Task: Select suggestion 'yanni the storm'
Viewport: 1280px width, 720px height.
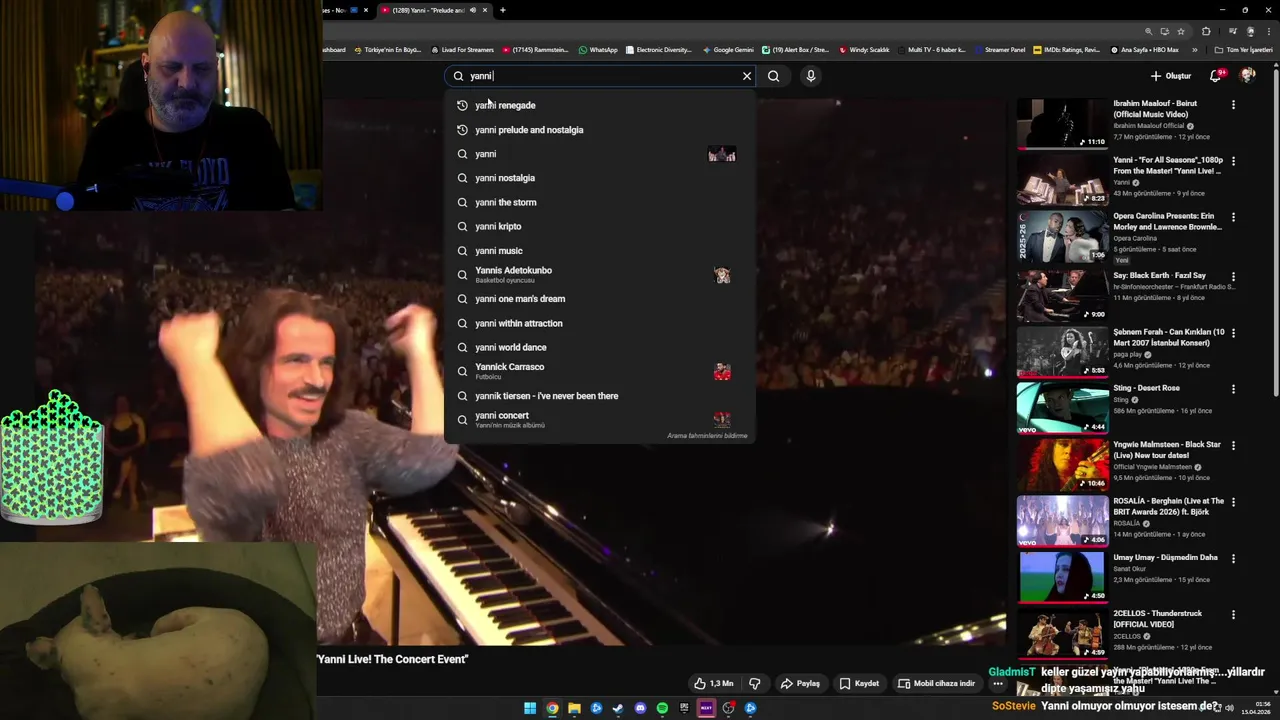Action: coord(600,202)
